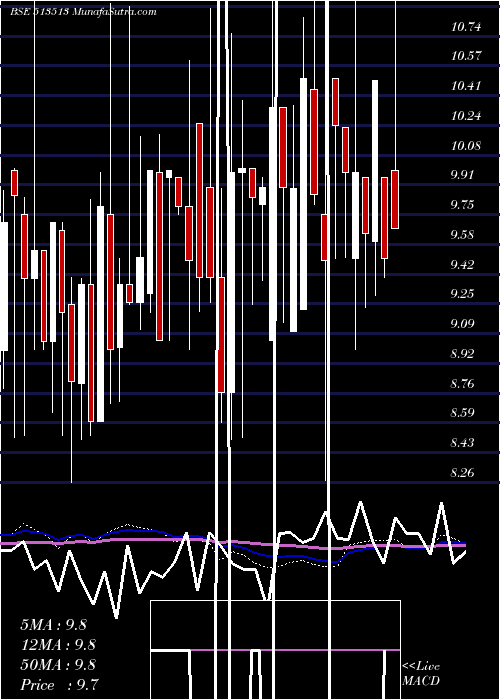The height and width of the screenshot is (700, 500).
Task: Click the 8.92 price axis label
Action: pyautogui.click(x=462, y=354)
